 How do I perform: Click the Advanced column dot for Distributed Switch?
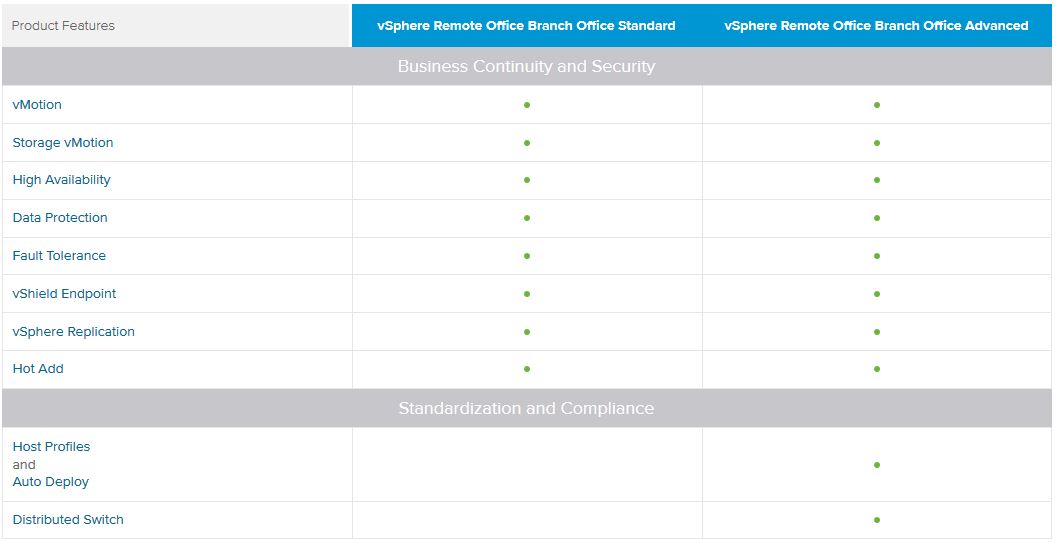pyautogui.click(x=876, y=520)
